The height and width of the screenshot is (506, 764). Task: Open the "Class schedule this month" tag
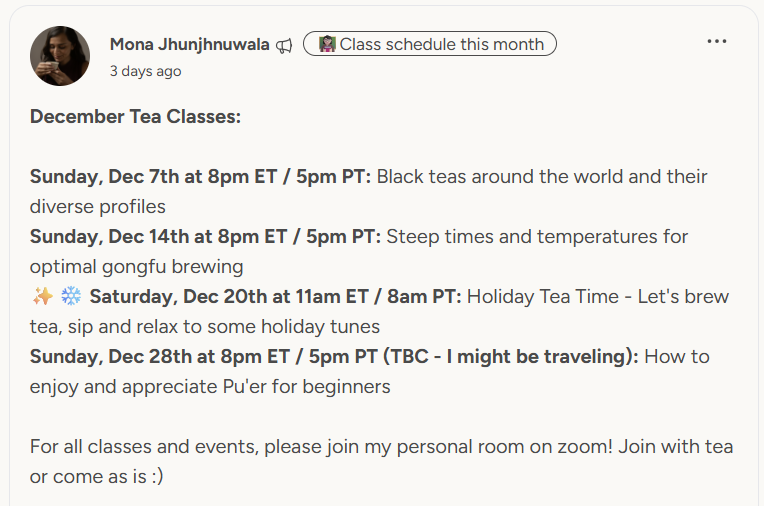441,44
